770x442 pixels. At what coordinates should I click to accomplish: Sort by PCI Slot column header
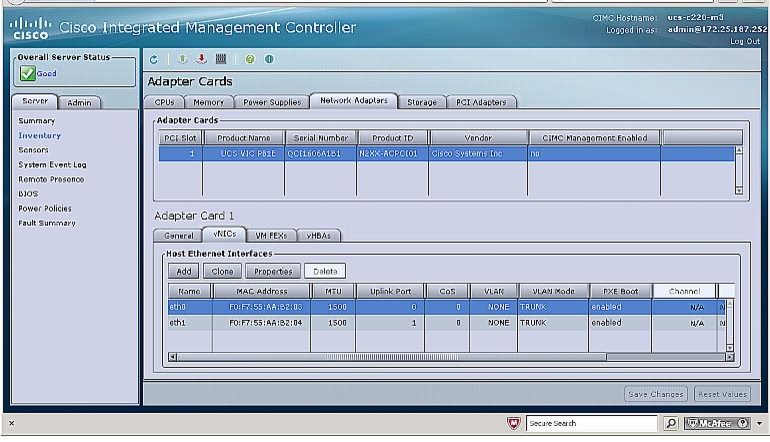point(180,138)
